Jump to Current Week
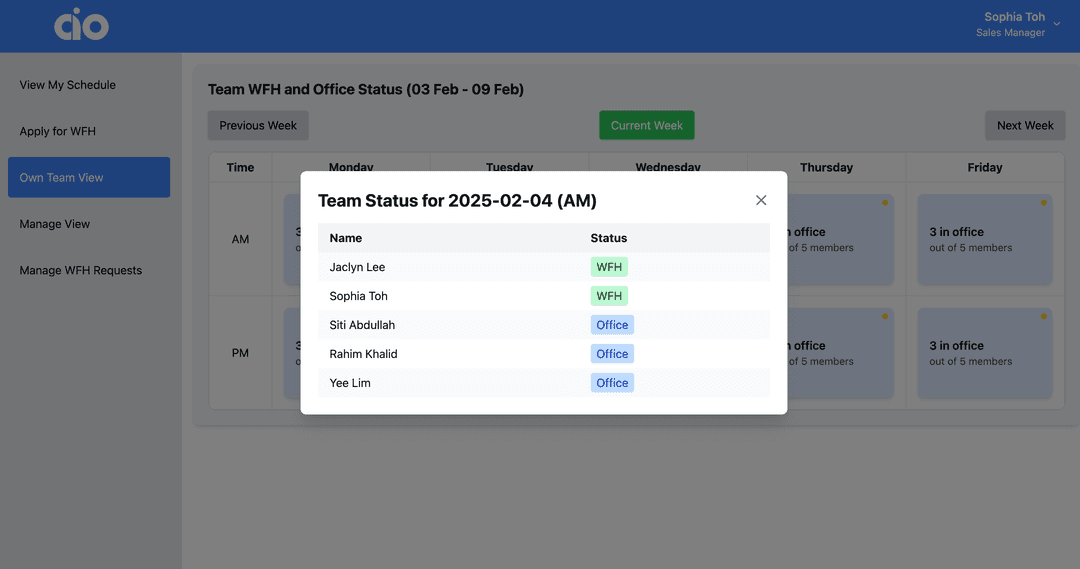 pos(646,125)
